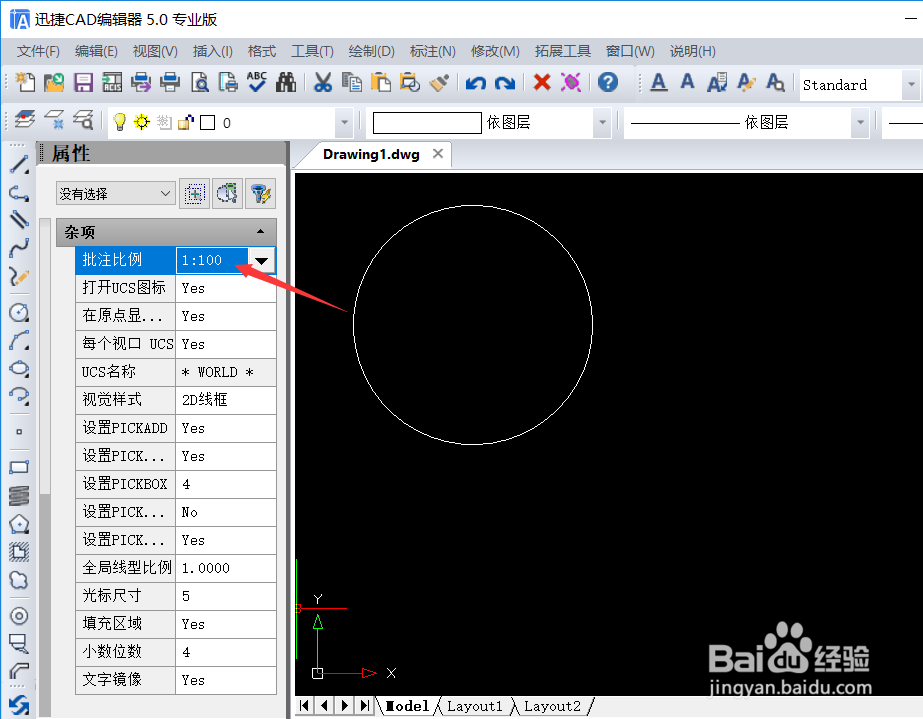Click the red X delete icon
Screen dimensions: 923x719
click(x=542, y=82)
